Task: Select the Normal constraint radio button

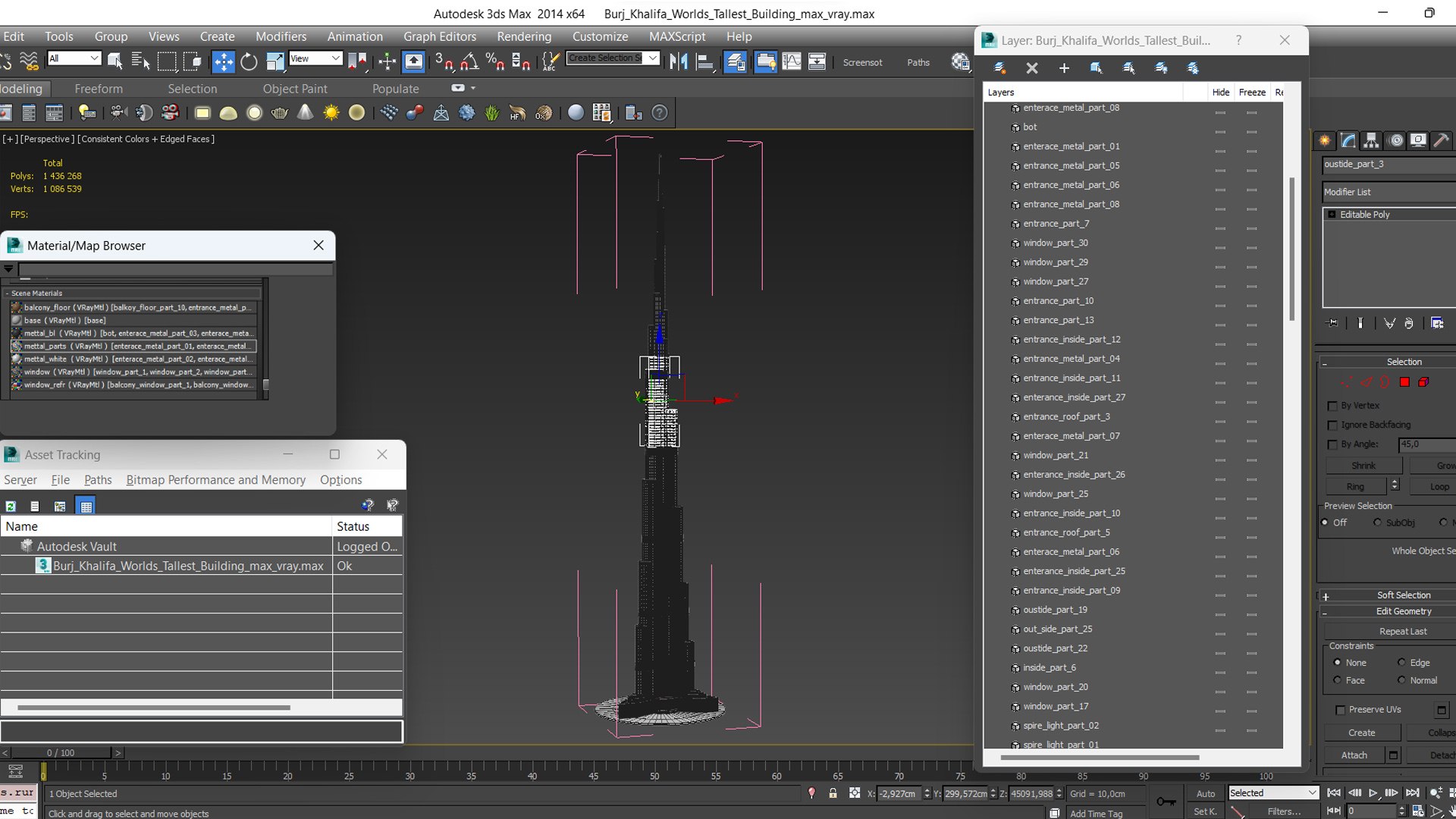Action: pyautogui.click(x=1401, y=680)
